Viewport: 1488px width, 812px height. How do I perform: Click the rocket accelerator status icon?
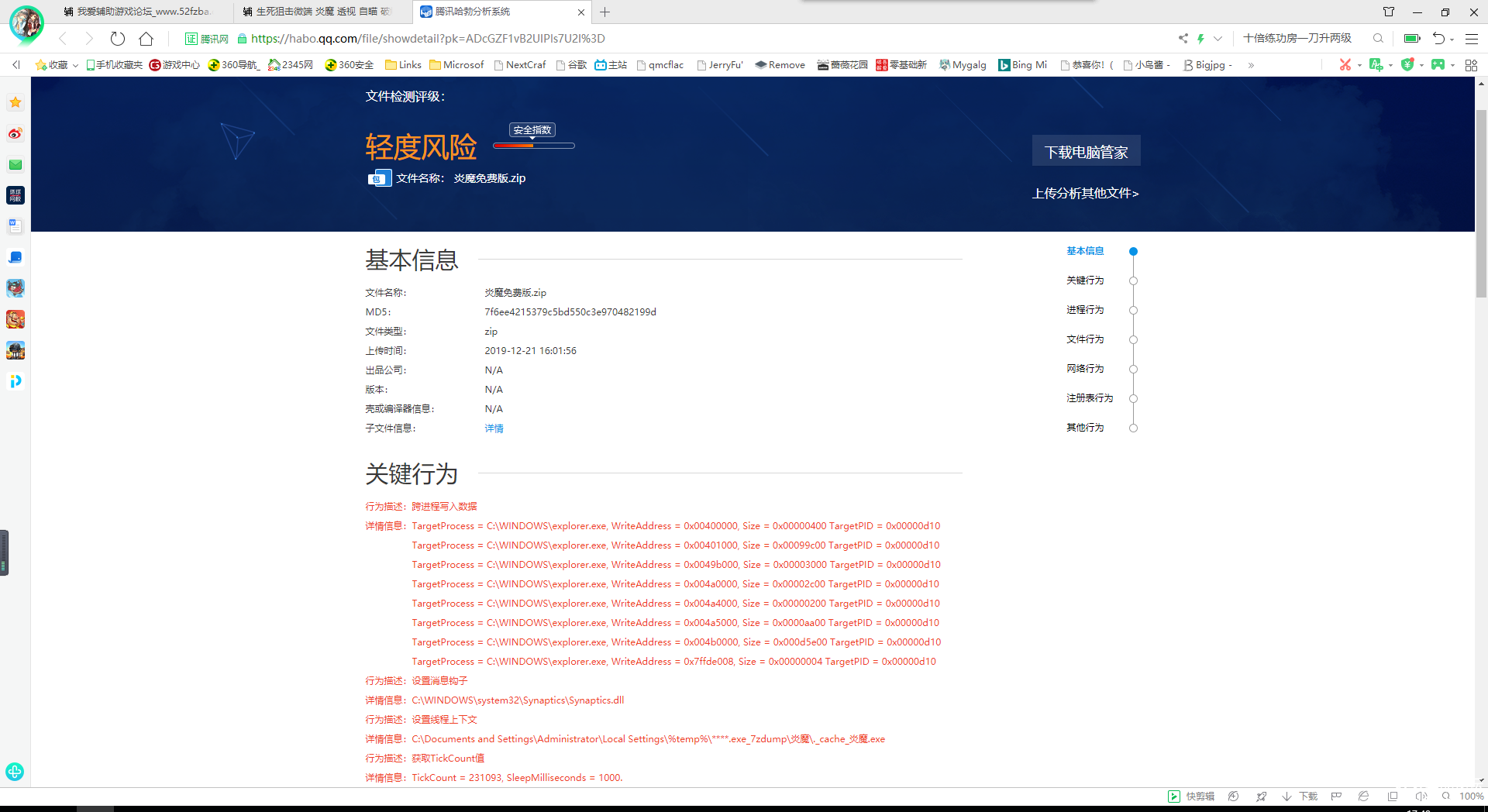(x=1262, y=796)
